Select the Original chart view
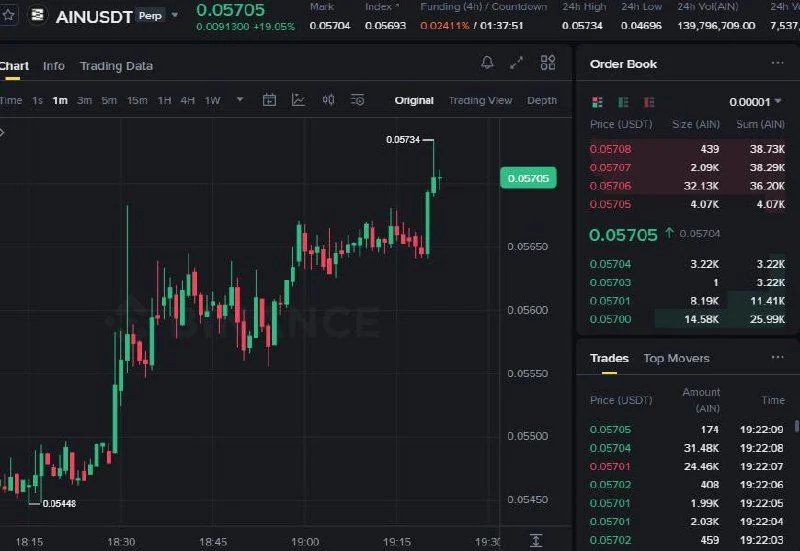The height and width of the screenshot is (551, 800). click(x=414, y=101)
